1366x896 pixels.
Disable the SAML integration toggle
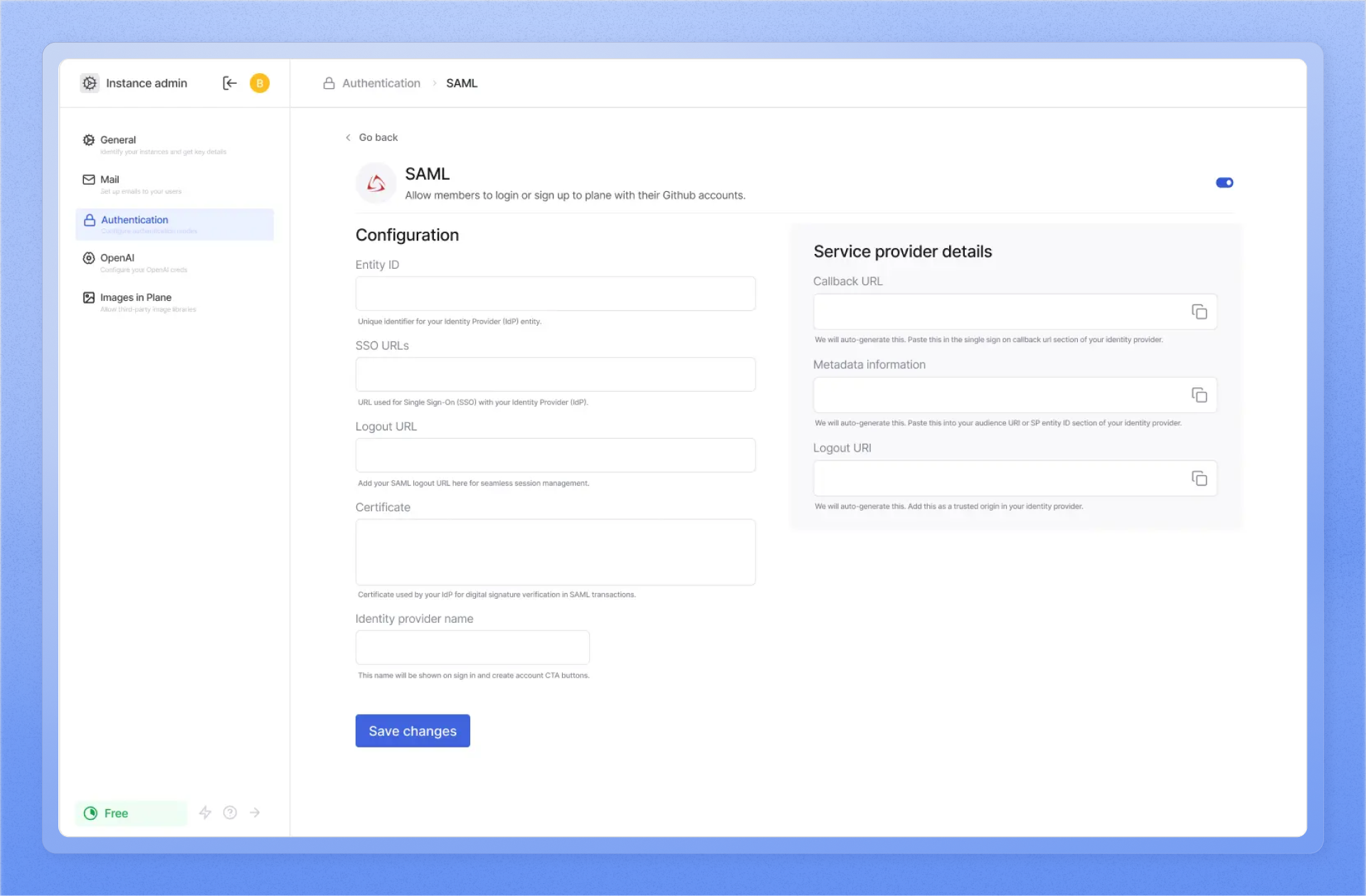[1224, 182]
